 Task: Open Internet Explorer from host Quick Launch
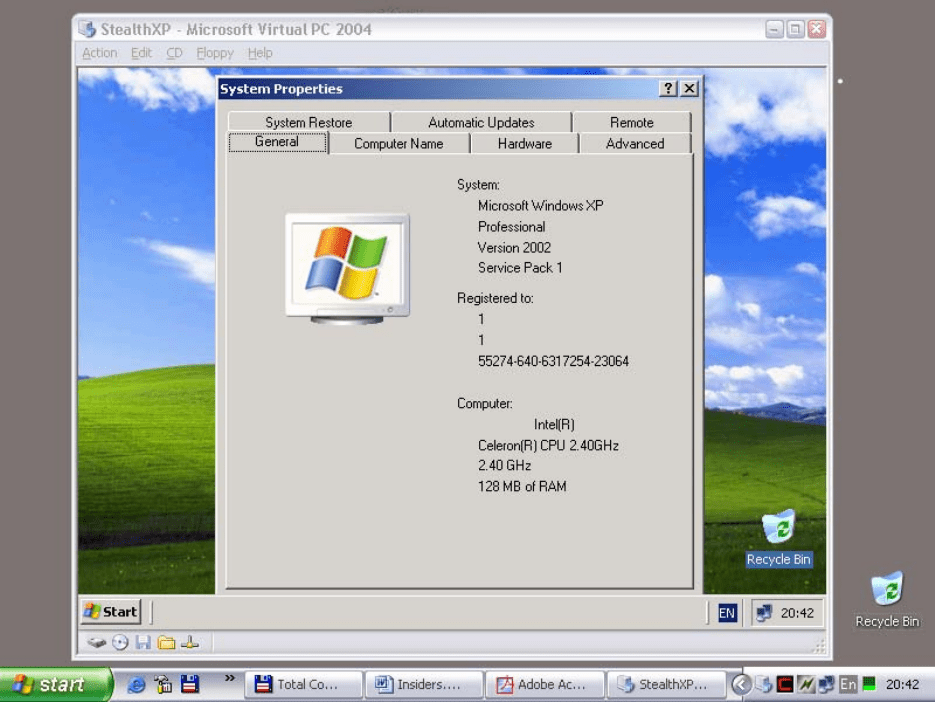coord(137,684)
